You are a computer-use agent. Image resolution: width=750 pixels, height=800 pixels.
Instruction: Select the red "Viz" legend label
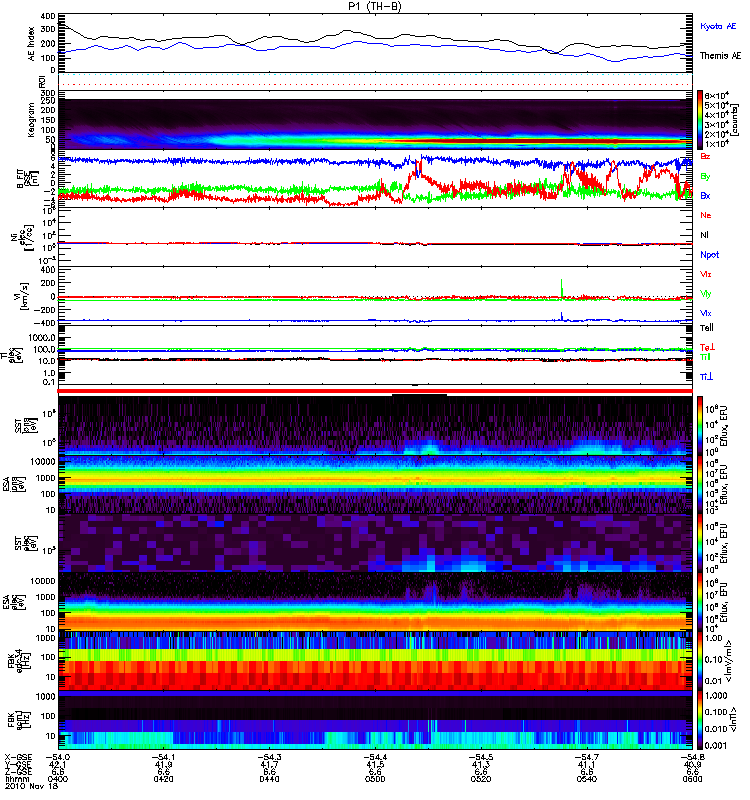[706, 274]
